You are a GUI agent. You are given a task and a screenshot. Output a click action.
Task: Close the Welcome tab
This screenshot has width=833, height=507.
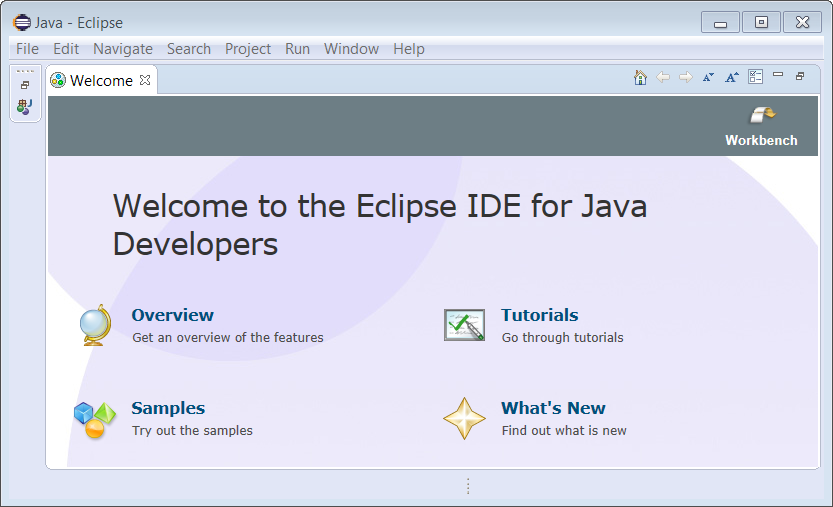pos(145,80)
